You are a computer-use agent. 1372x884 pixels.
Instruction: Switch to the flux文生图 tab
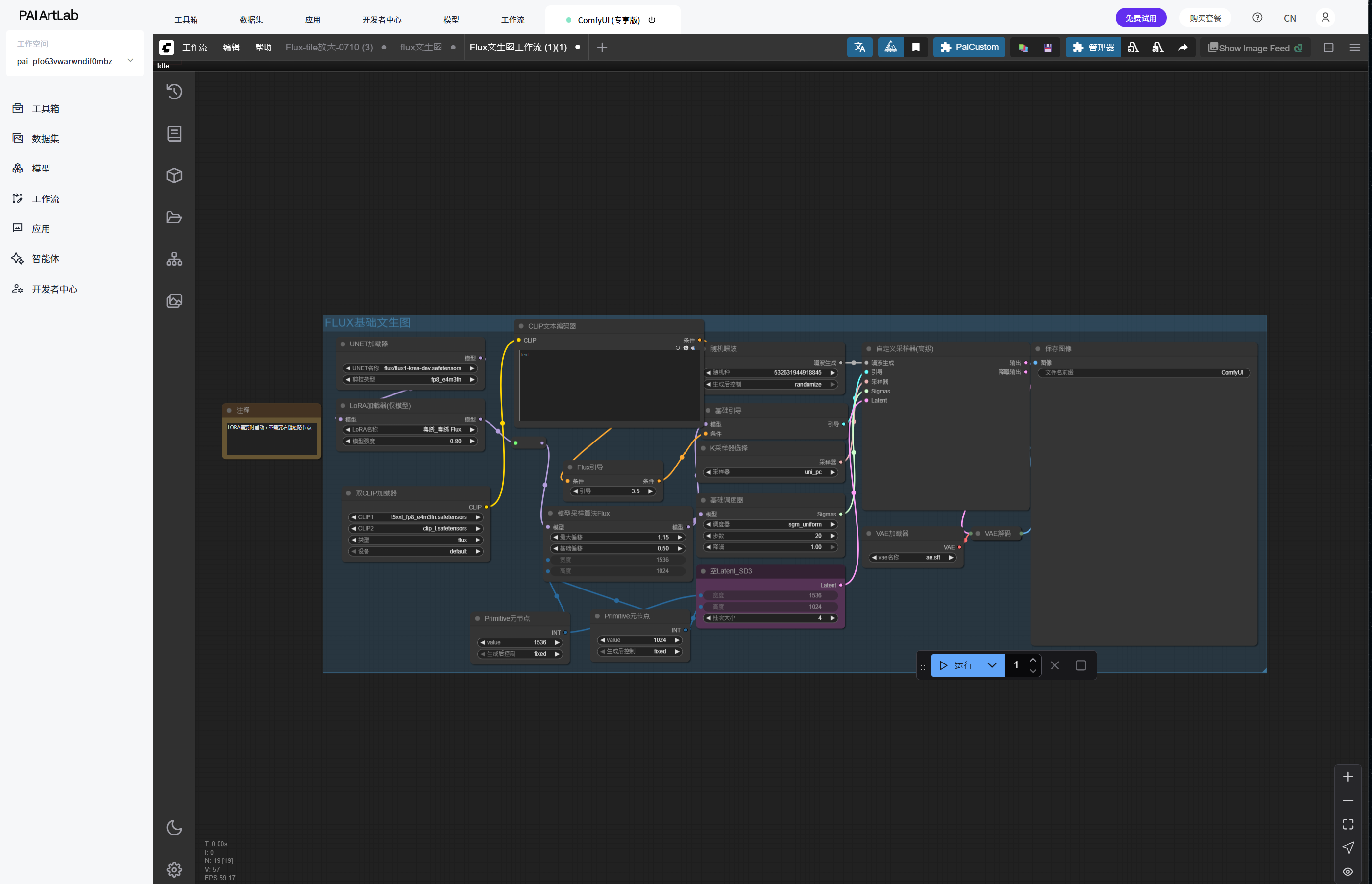[421, 48]
